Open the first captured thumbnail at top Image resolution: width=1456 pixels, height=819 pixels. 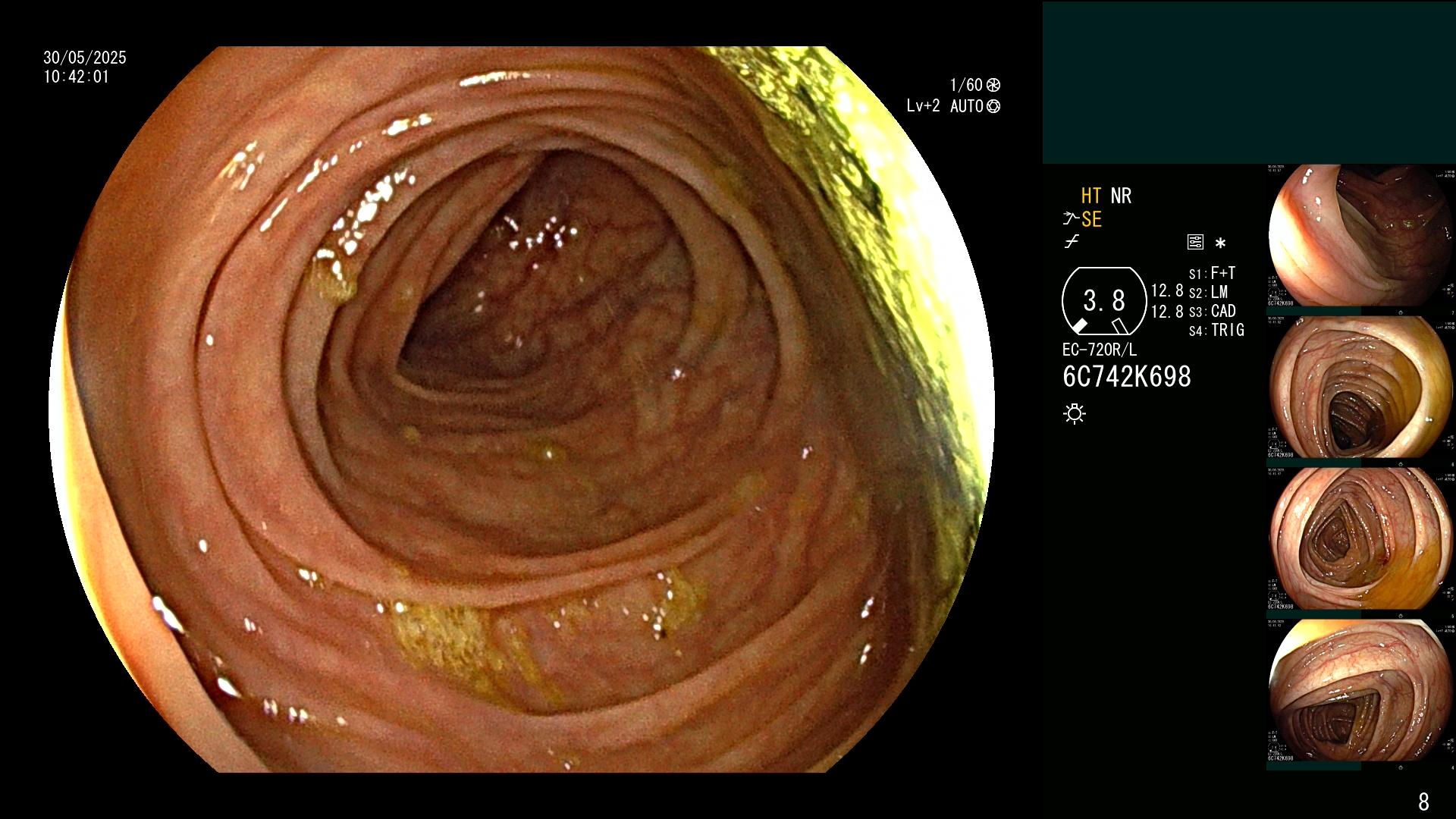[x=1361, y=236]
